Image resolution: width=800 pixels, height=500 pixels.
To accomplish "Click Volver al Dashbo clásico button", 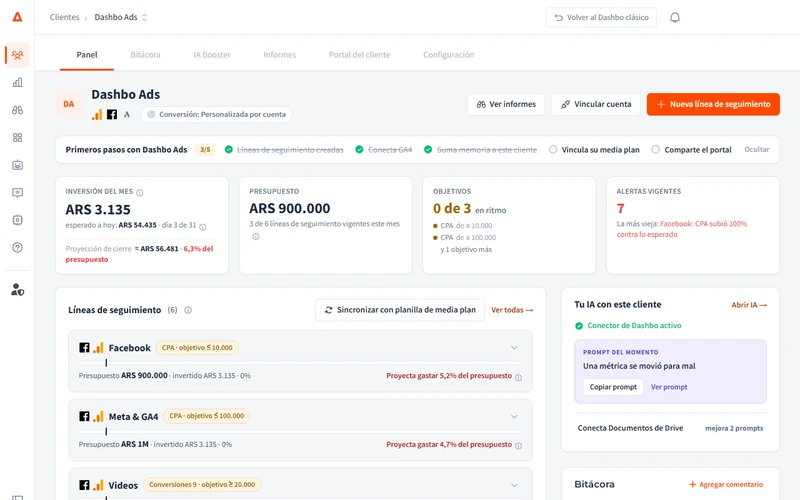I will [x=601, y=17].
